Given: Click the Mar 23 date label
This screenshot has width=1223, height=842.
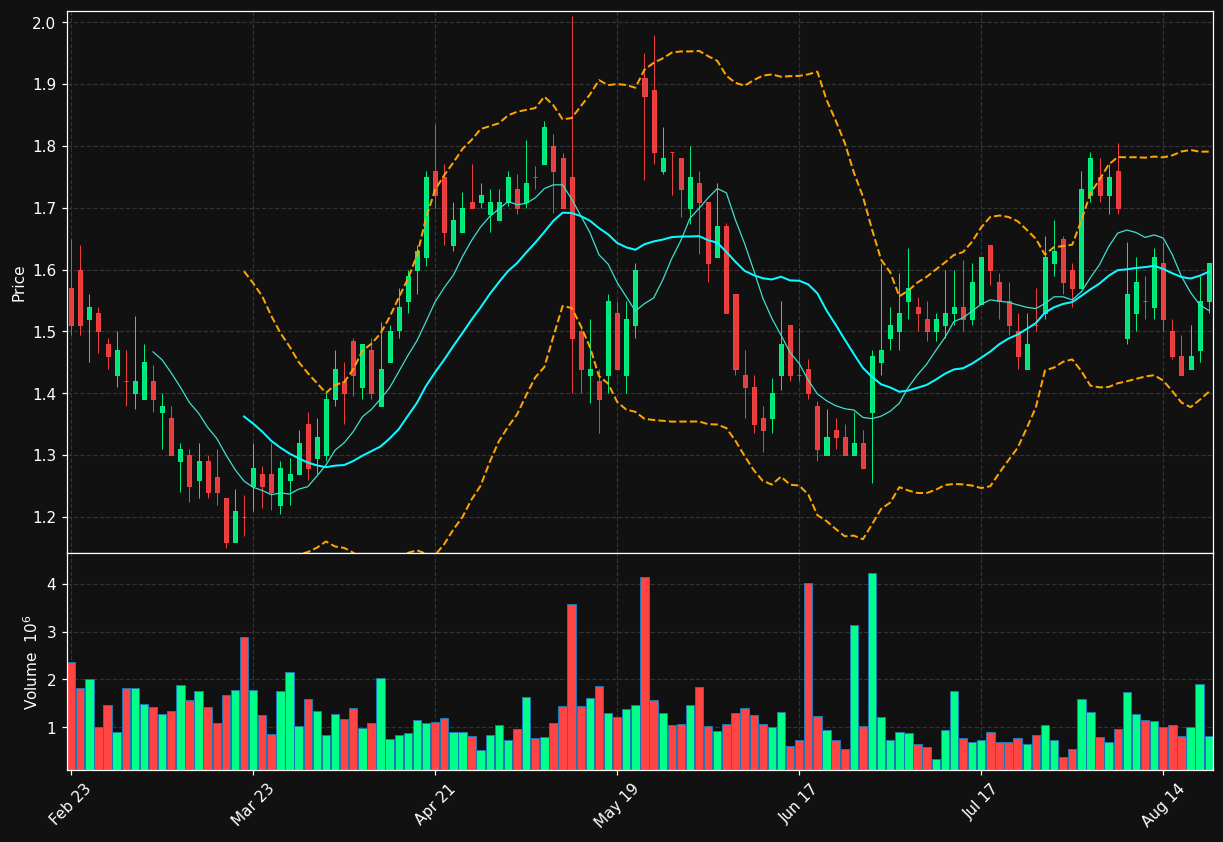Looking at the screenshot, I should [252, 803].
